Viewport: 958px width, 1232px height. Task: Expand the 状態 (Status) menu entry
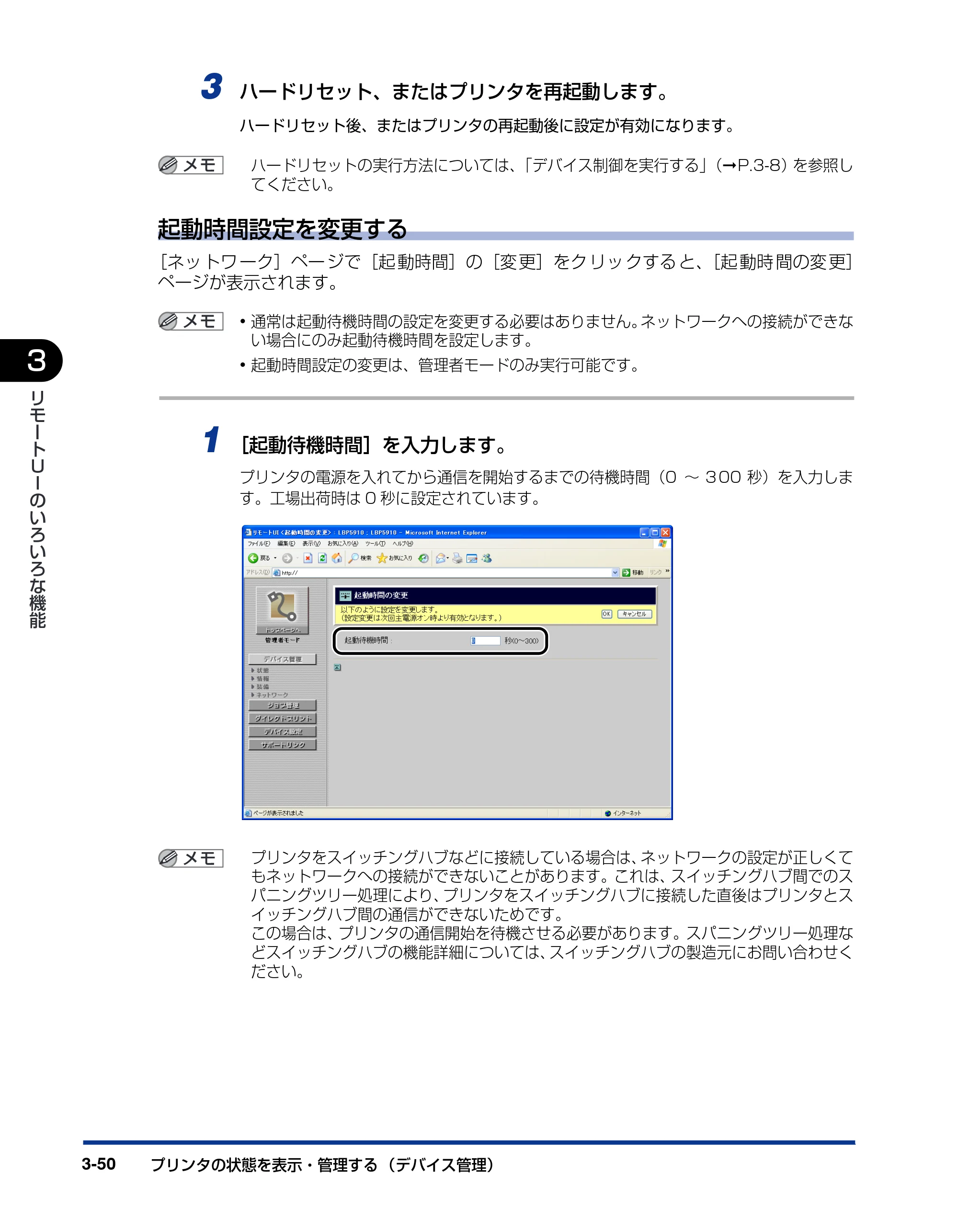(260, 670)
